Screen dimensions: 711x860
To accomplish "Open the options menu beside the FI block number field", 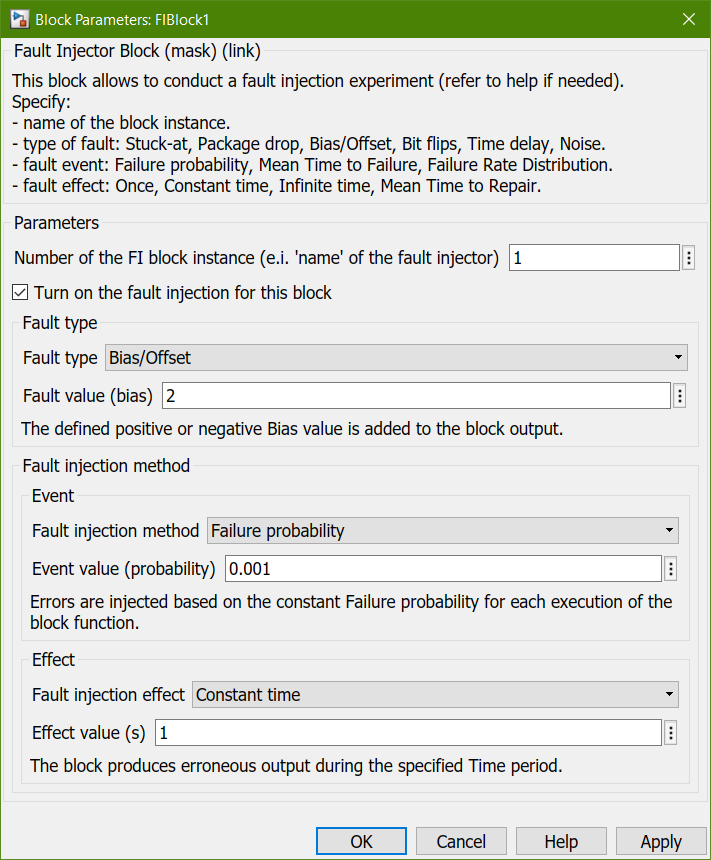I will tap(689, 258).
